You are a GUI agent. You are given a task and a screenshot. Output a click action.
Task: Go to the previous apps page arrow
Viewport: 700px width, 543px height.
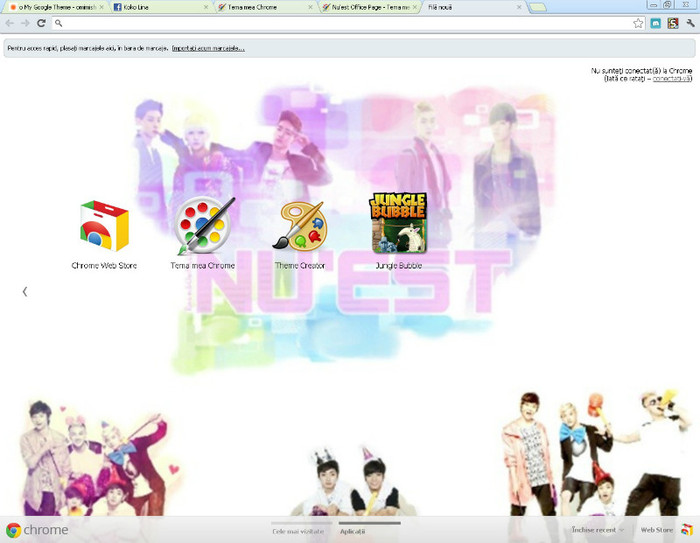(25, 292)
